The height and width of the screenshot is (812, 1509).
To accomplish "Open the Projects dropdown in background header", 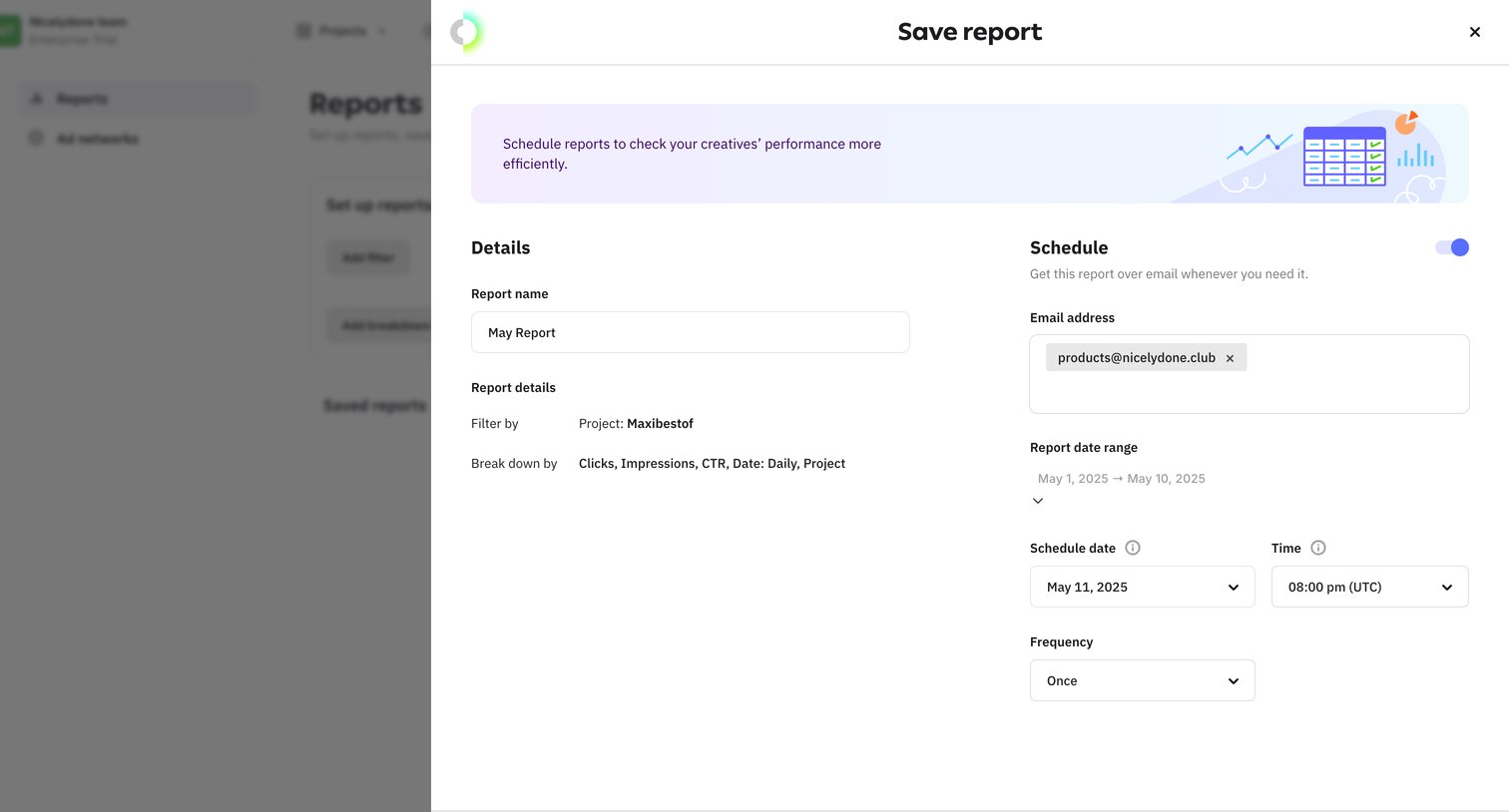I will pyautogui.click(x=341, y=31).
